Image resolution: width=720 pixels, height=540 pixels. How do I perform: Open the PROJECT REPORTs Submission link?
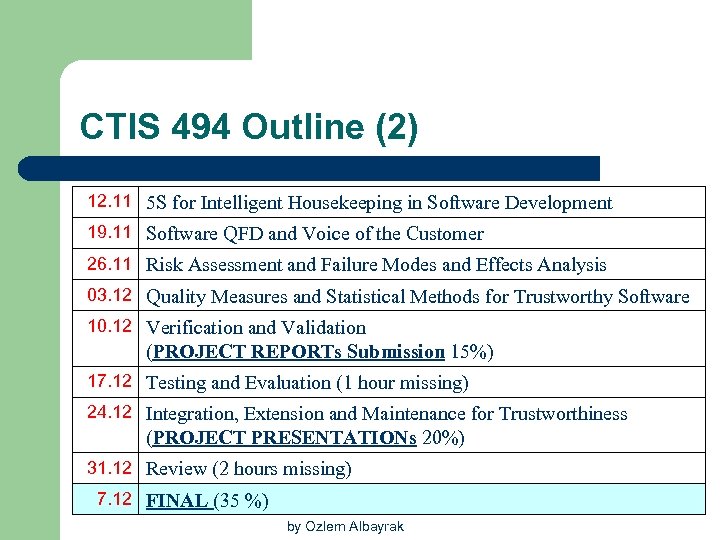click(x=298, y=352)
